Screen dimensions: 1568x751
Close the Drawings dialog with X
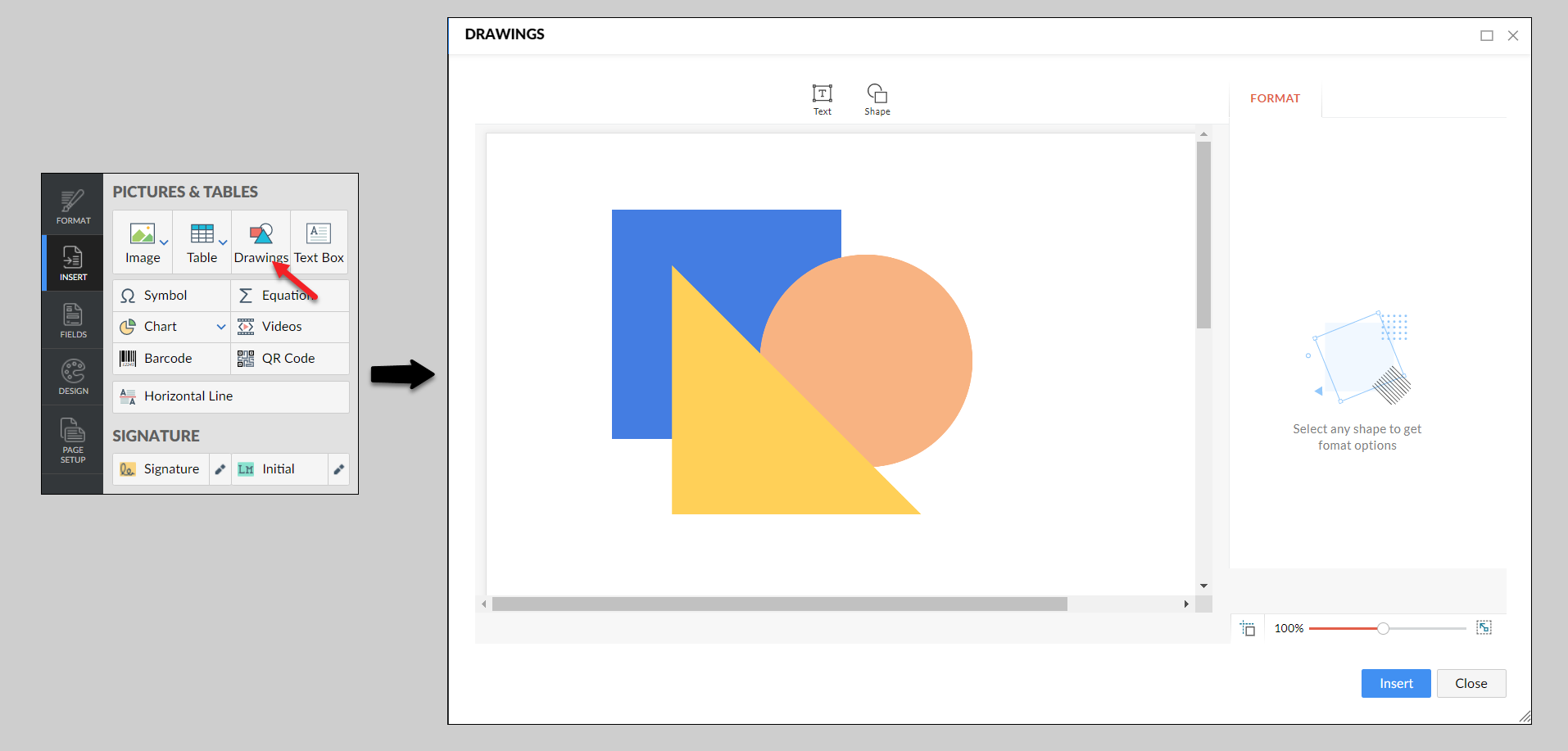(1513, 36)
